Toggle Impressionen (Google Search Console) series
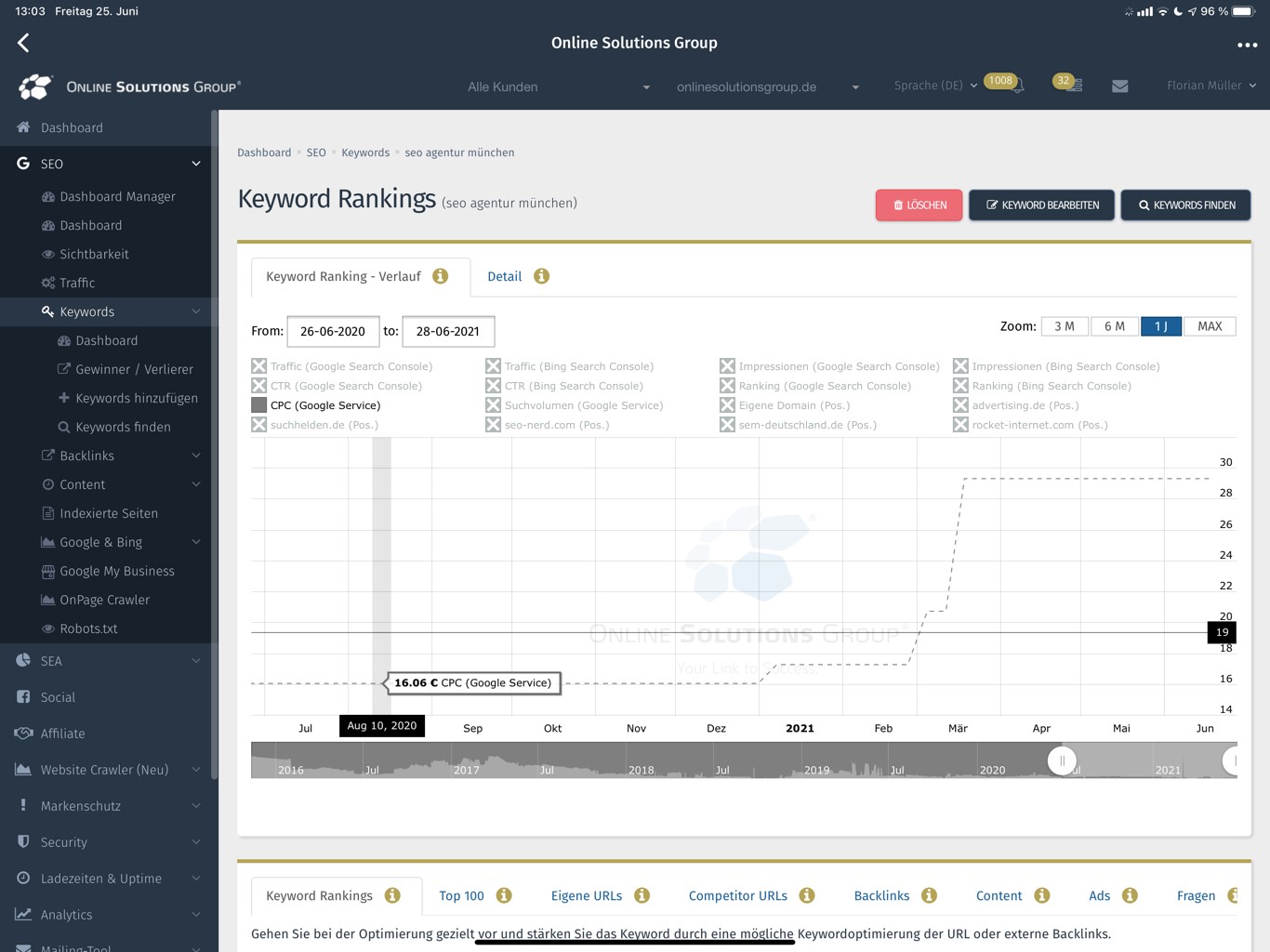The height and width of the screenshot is (952, 1270). tap(830, 366)
